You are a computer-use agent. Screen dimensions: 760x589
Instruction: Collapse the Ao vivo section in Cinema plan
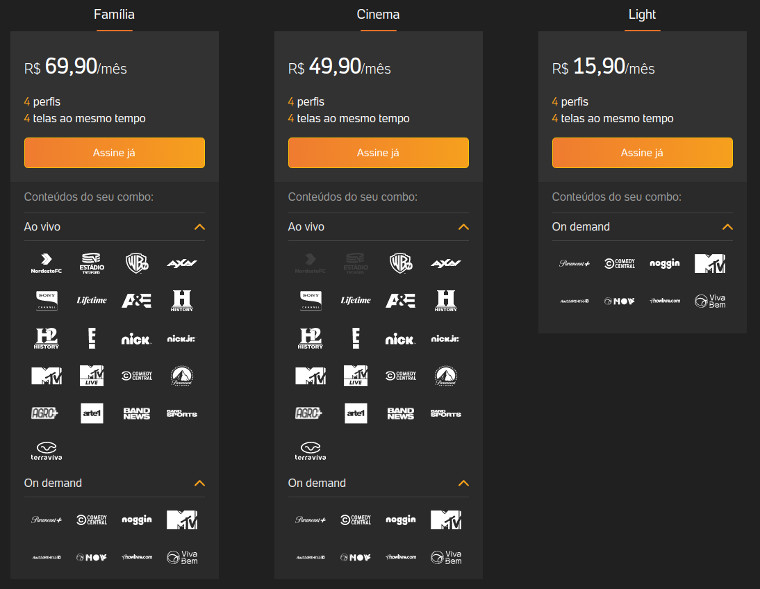463,227
